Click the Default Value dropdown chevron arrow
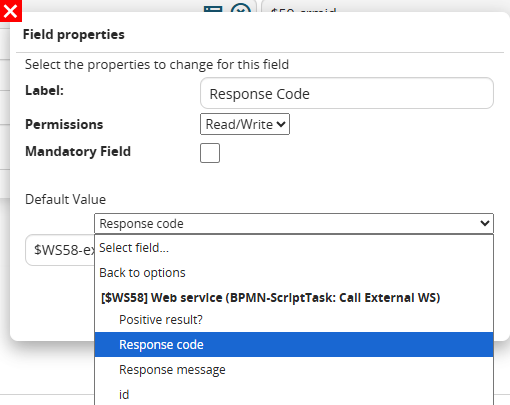This screenshot has height=405, width=510. click(x=485, y=223)
